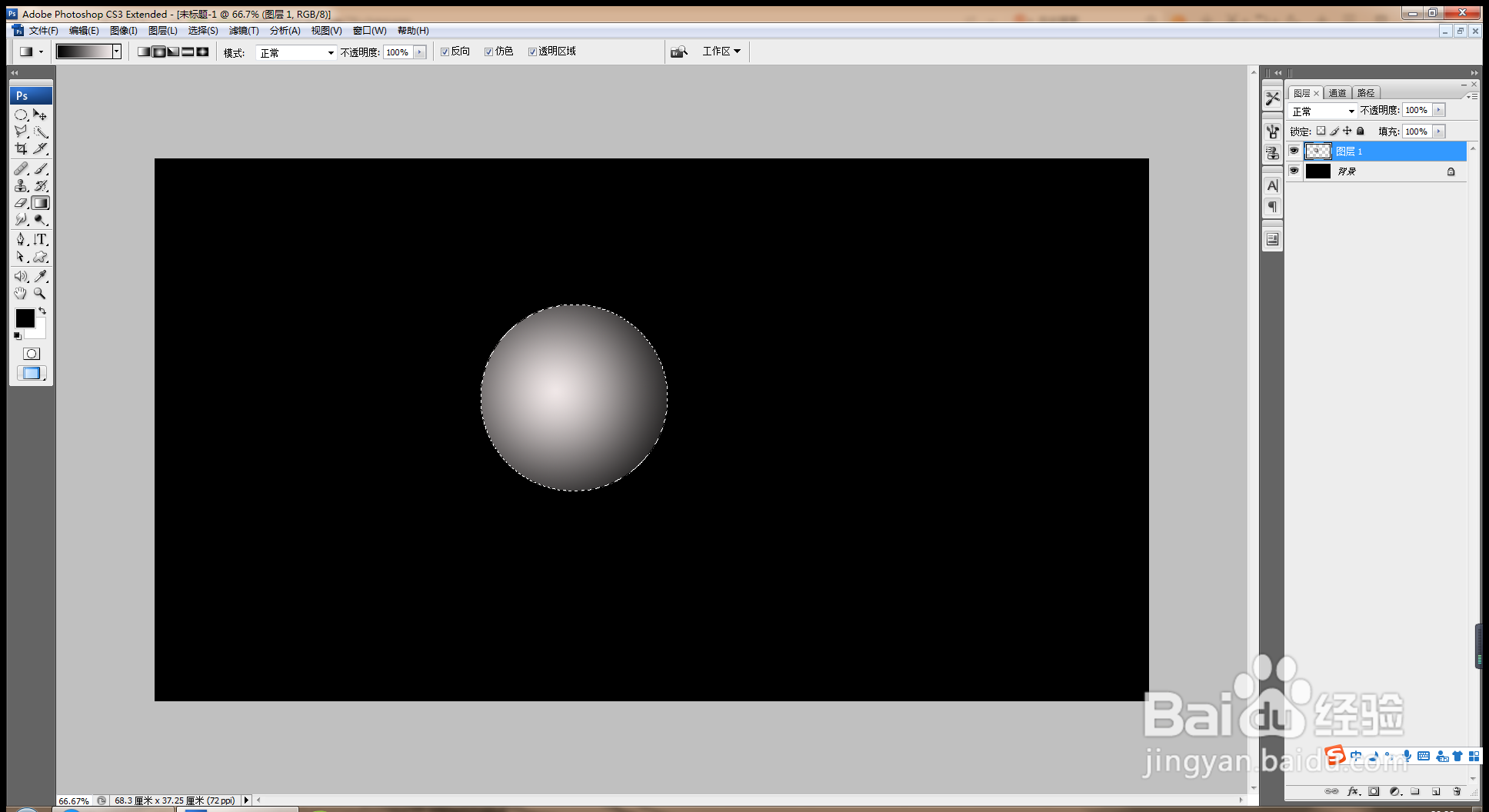This screenshot has width=1489, height=812.
Task: Choose the Radial Gradient style
Action: pyautogui.click(x=158, y=52)
